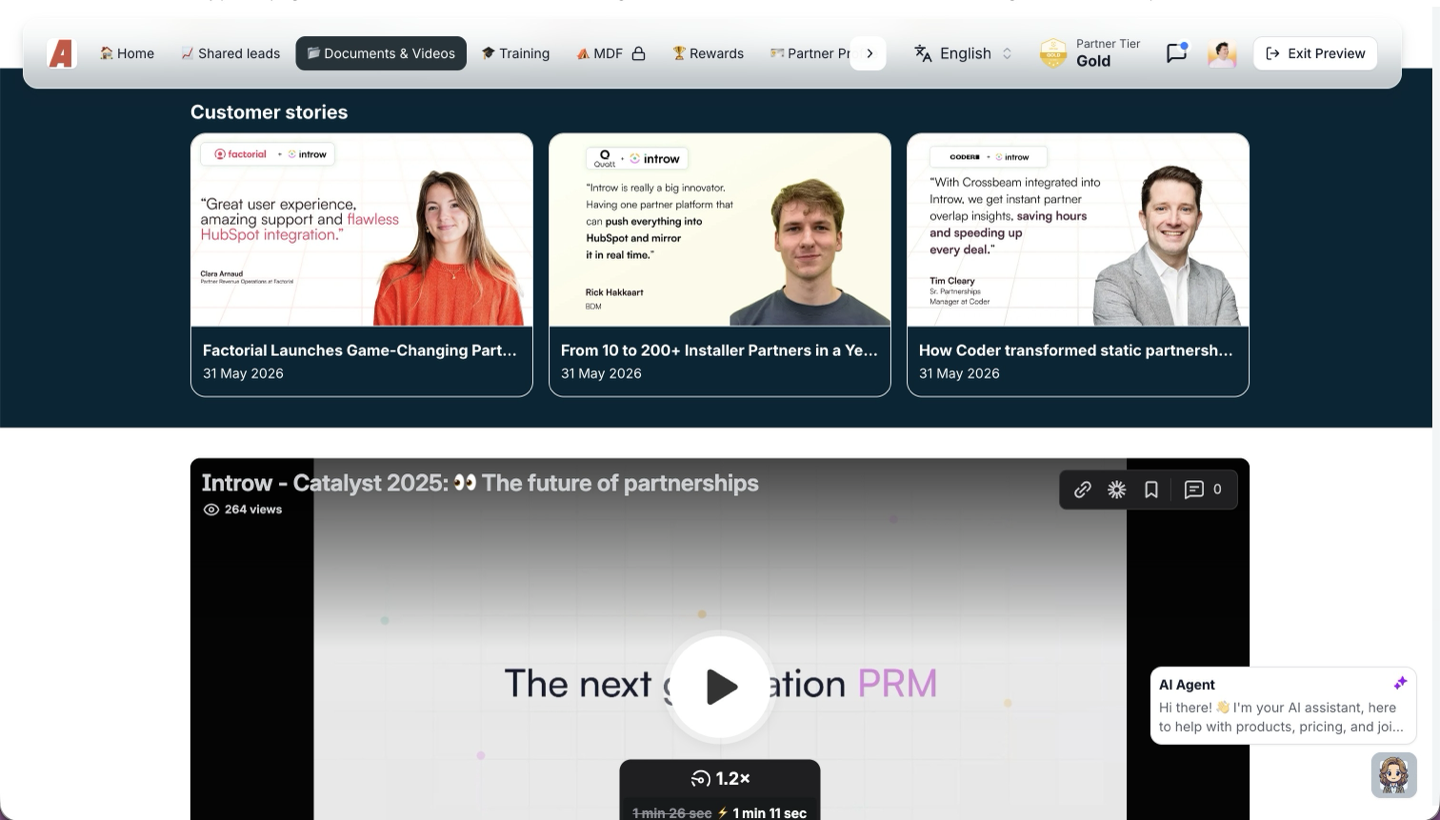Screen dimensions: 1440x820
Task: Open the Rewards tab
Action: pos(708,53)
